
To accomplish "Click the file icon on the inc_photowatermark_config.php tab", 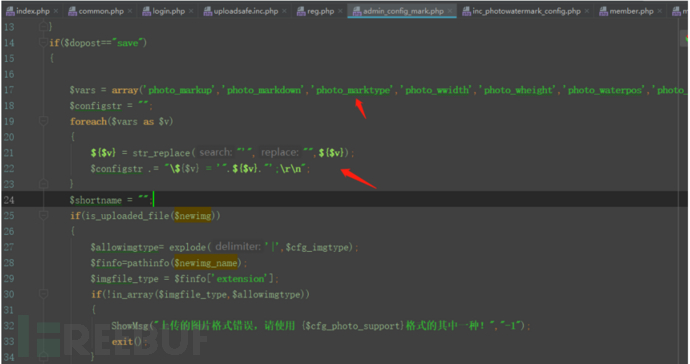I will 466,11.
